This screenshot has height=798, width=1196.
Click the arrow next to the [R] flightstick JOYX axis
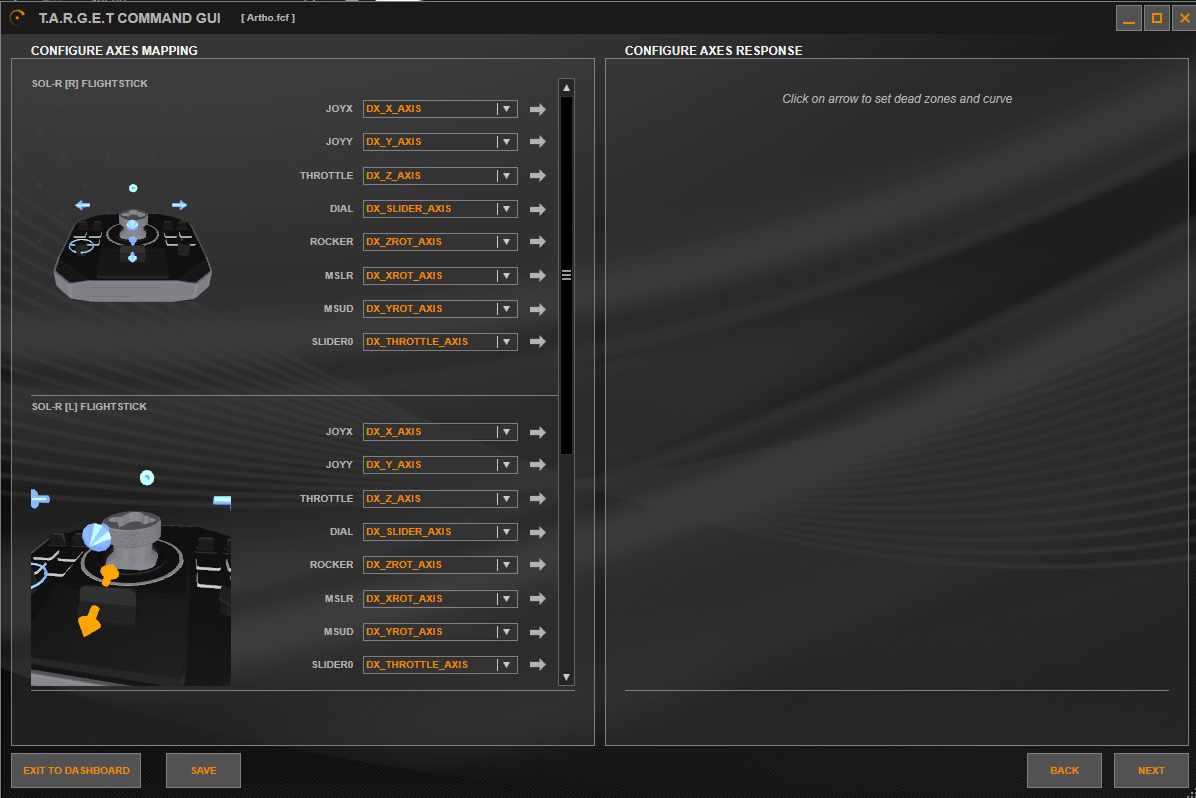tap(537, 109)
